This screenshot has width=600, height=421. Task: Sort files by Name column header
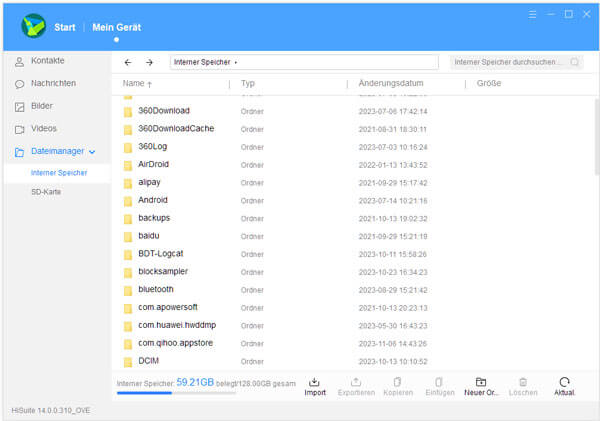(134, 84)
